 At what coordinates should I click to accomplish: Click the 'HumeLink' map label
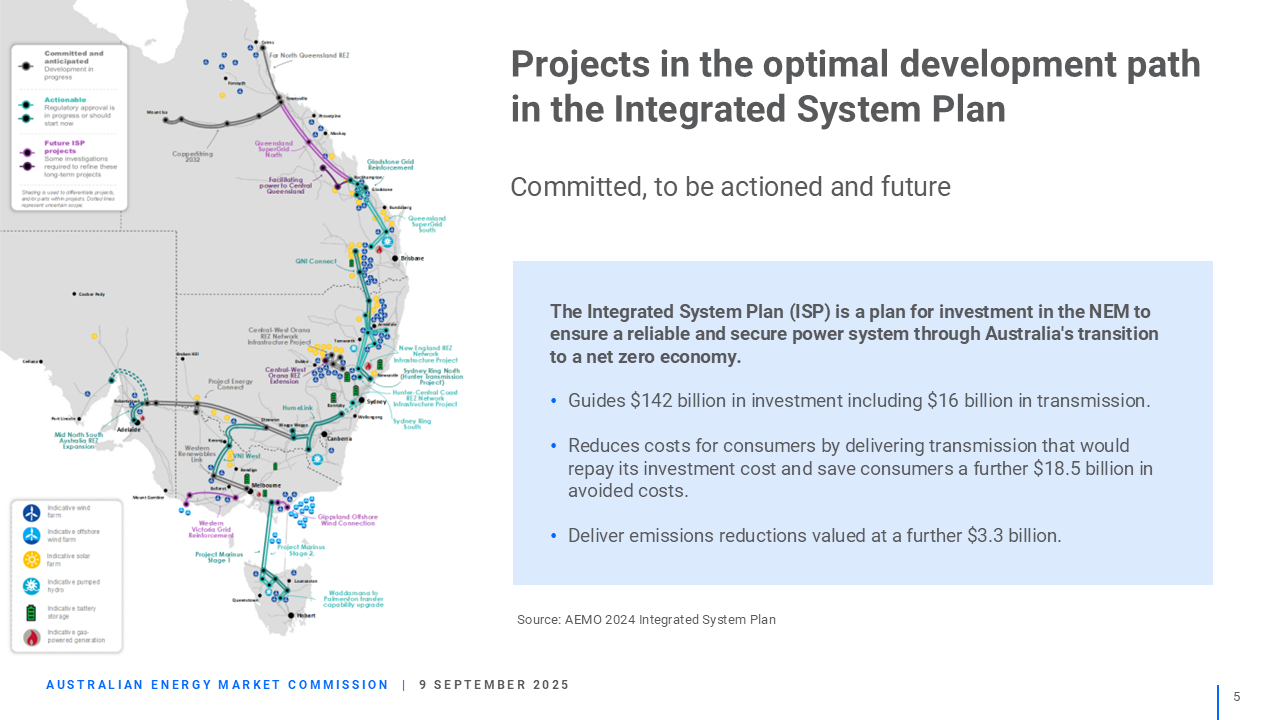coord(298,408)
